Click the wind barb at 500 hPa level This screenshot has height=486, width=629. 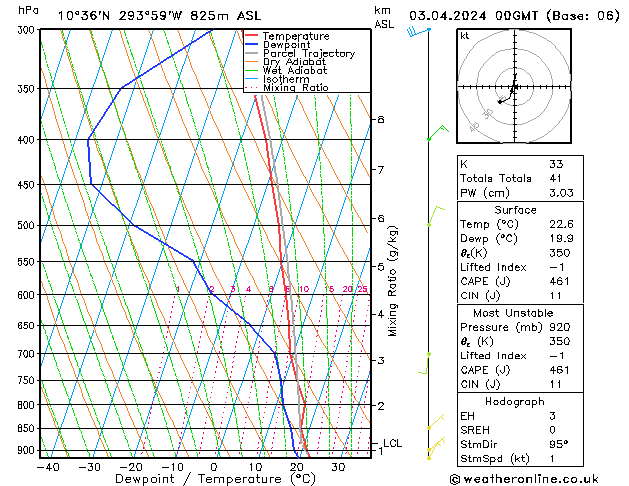coord(436,216)
